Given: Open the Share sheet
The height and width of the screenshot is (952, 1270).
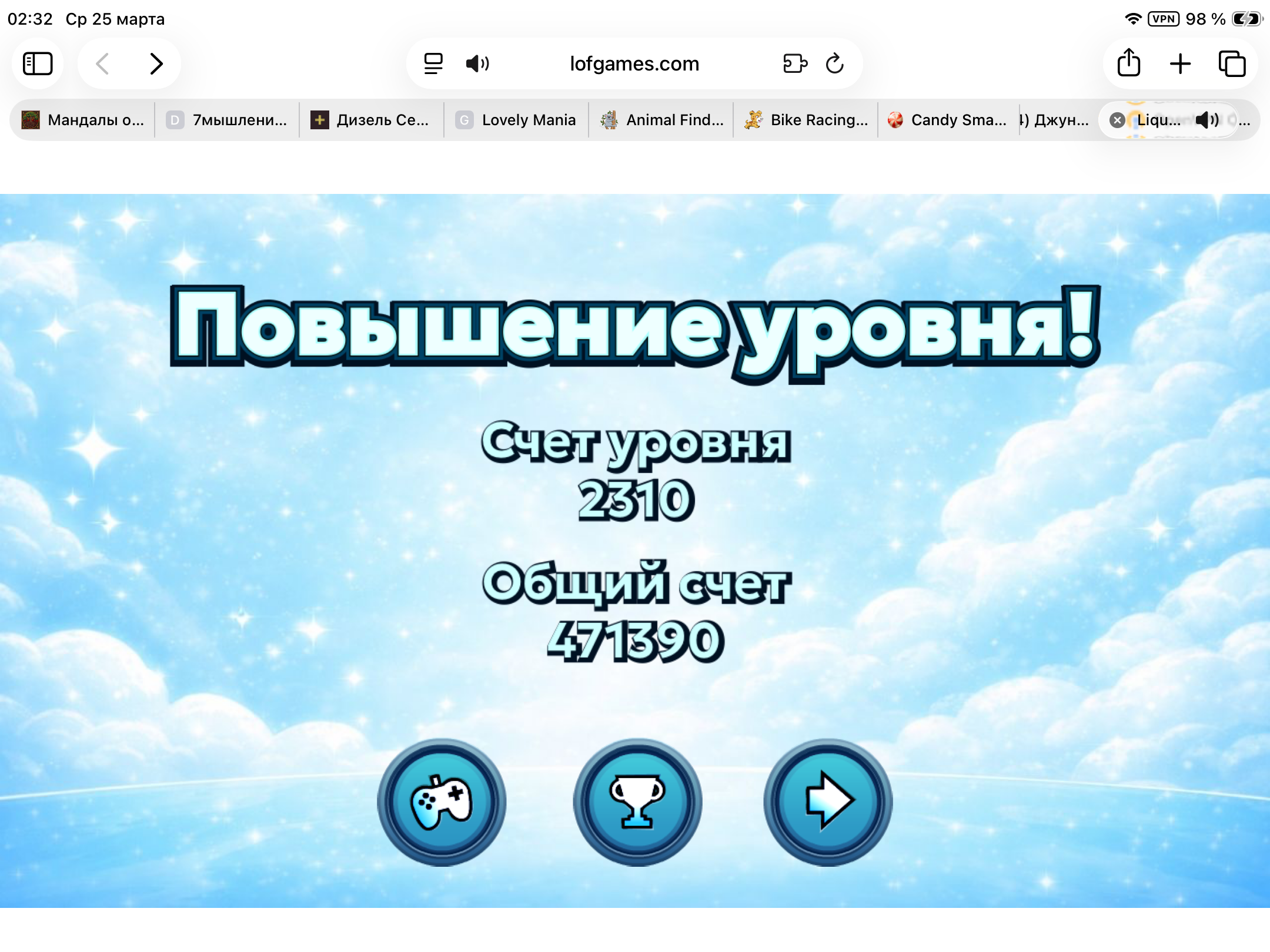Looking at the screenshot, I should point(1128,63).
